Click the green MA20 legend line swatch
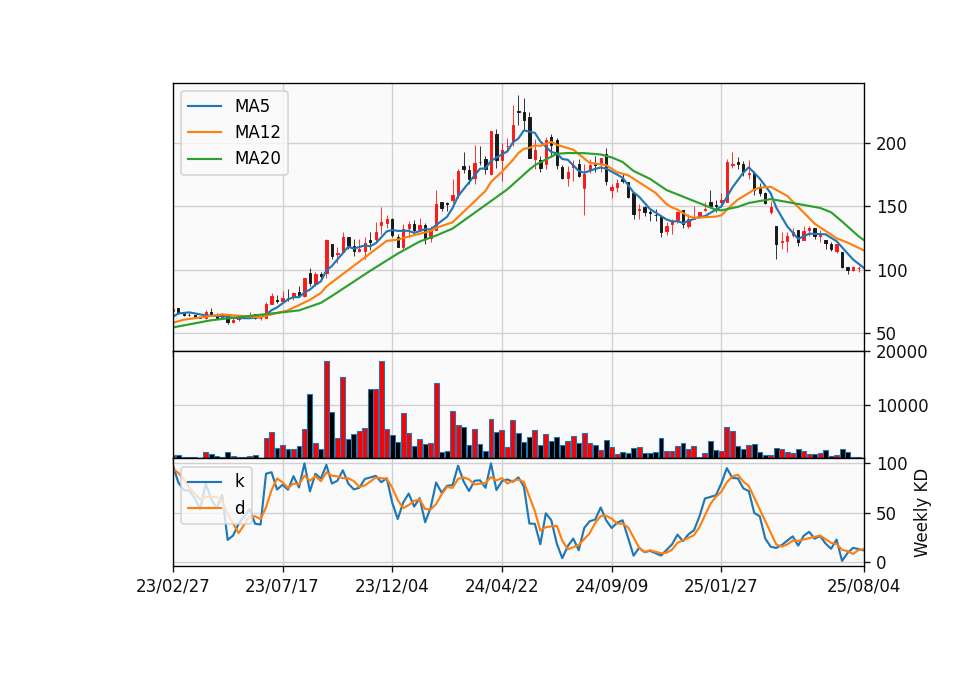The image size is (960, 690). point(204,158)
